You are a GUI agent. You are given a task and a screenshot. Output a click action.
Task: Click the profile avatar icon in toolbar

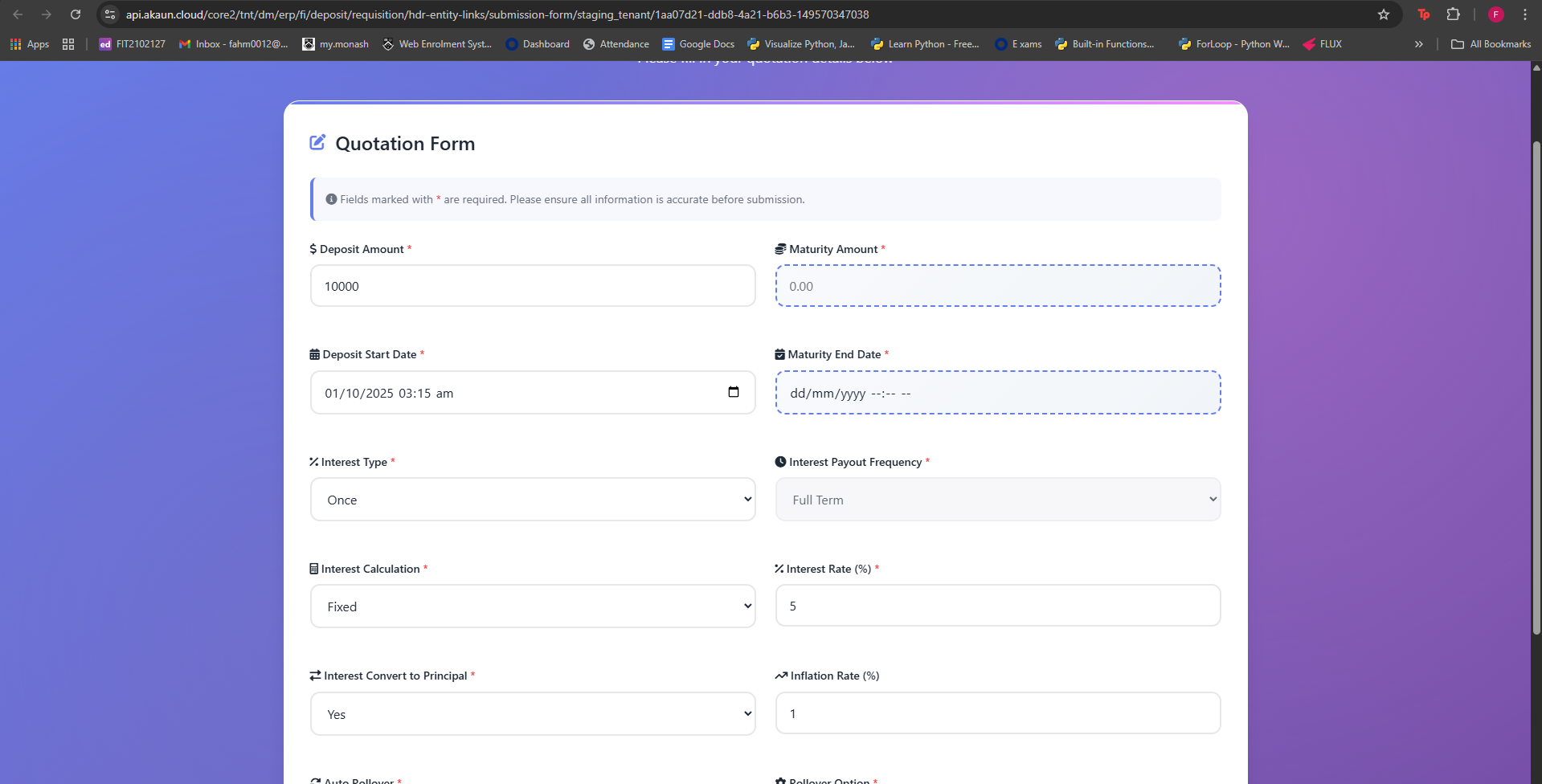pyautogui.click(x=1495, y=14)
